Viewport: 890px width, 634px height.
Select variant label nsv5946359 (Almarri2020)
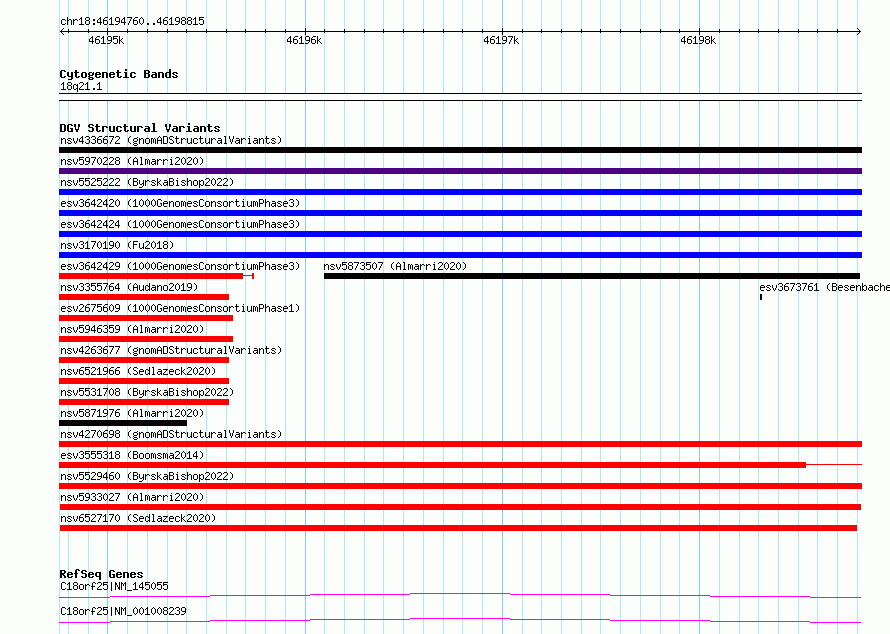(132, 329)
